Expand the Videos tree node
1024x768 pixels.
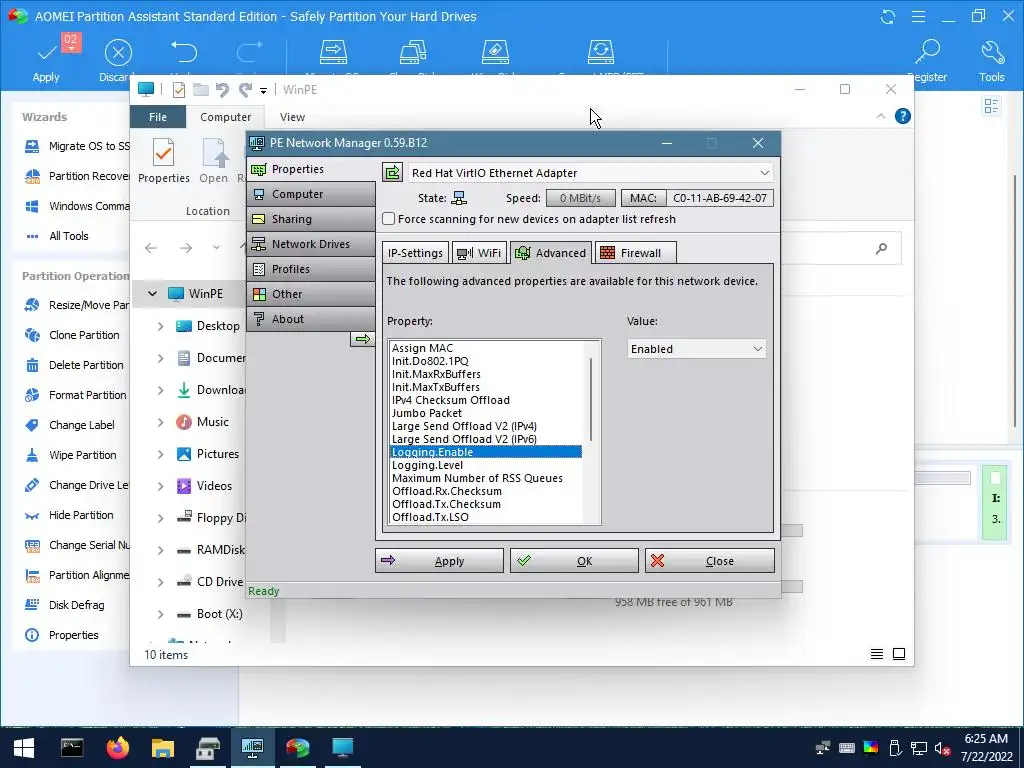pyautogui.click(x=161, y=486)
